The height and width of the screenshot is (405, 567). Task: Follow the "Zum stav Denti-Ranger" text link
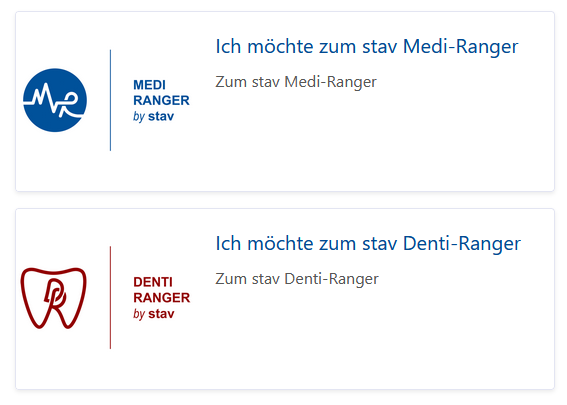(x=297, y=279)
